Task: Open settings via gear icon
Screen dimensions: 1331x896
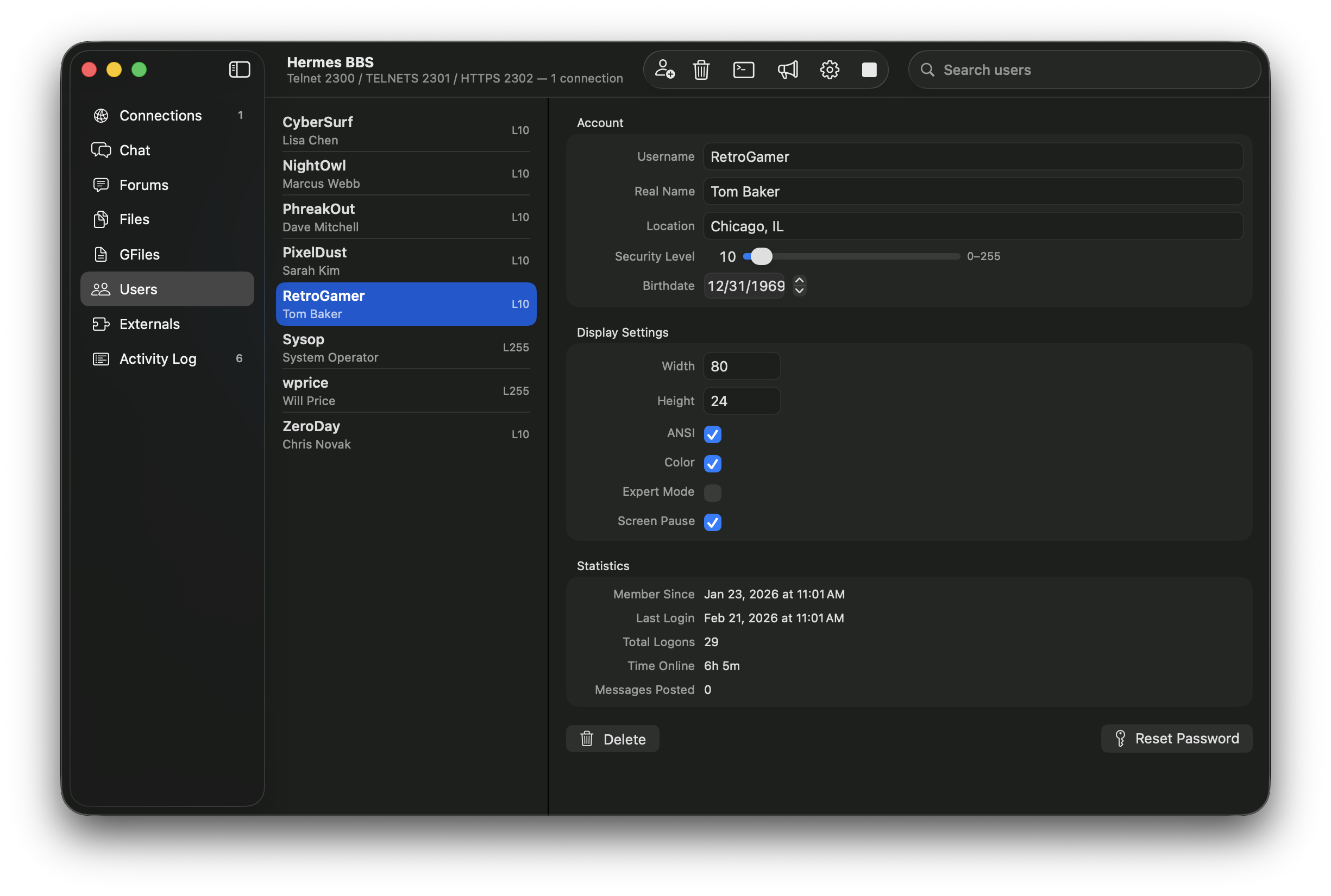Action: point(829,70)
